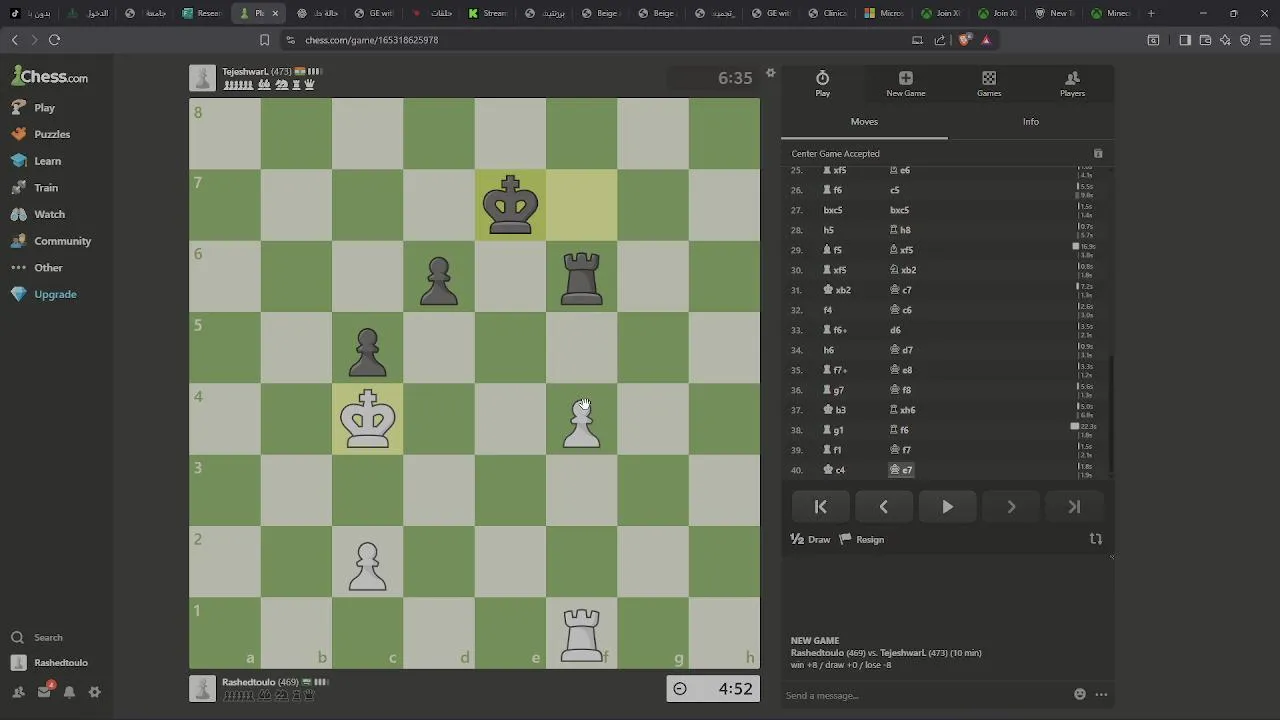Play through the moves
The width and height of the screenshot is (1280, 720).
(x=947, y=507)
